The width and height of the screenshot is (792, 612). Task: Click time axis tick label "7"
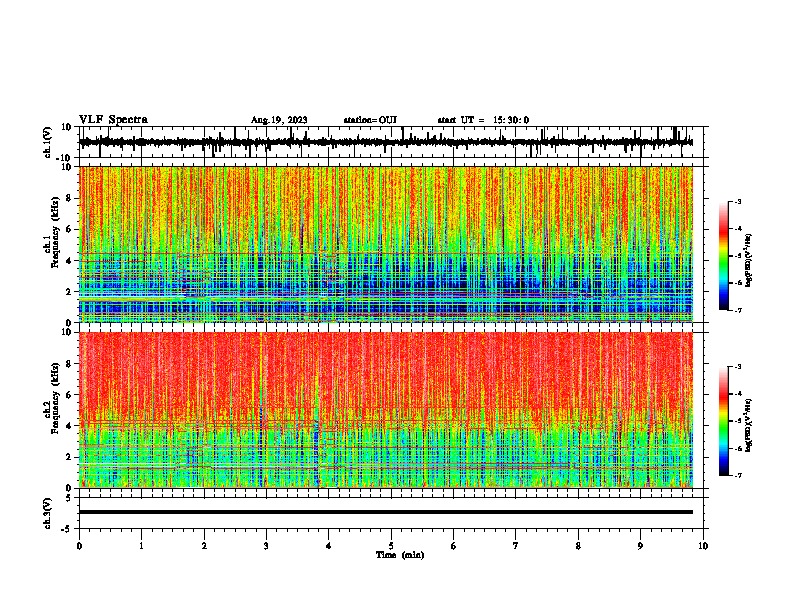516,546
